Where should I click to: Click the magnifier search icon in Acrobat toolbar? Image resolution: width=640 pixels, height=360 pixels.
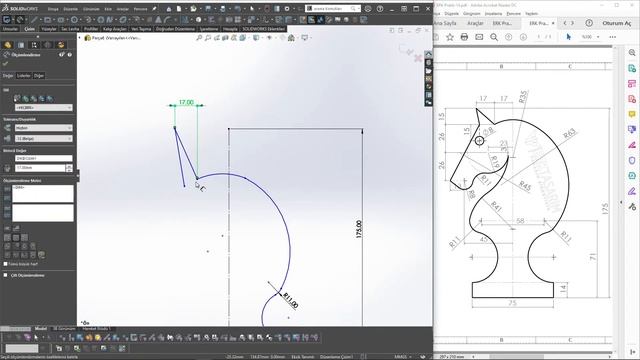(x=494, y=37)
